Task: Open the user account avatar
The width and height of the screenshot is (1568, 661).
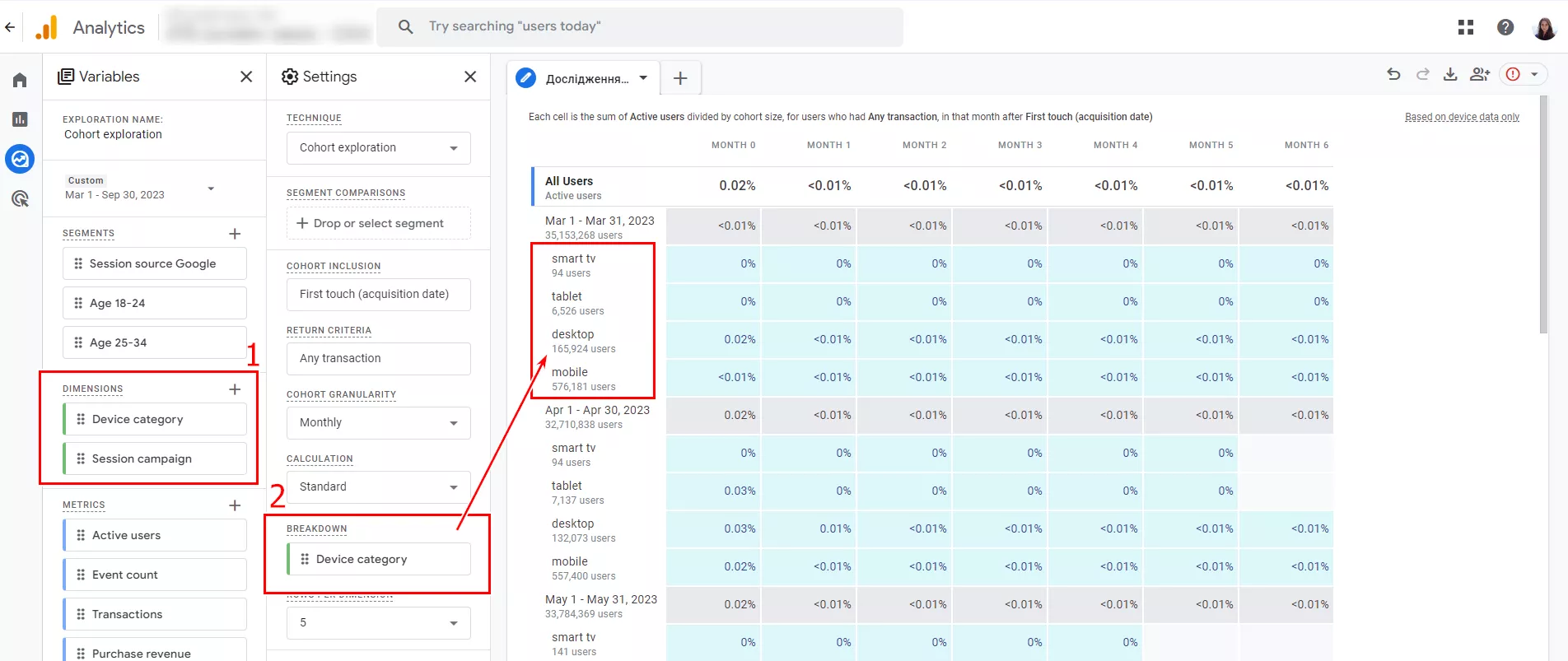Action: tap(1544, 27)
